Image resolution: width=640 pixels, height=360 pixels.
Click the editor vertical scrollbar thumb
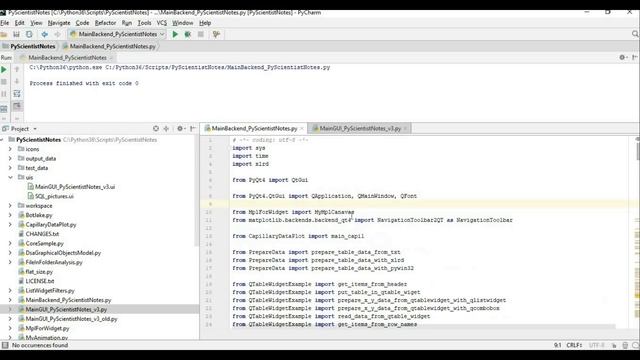(x=638, y=150)
